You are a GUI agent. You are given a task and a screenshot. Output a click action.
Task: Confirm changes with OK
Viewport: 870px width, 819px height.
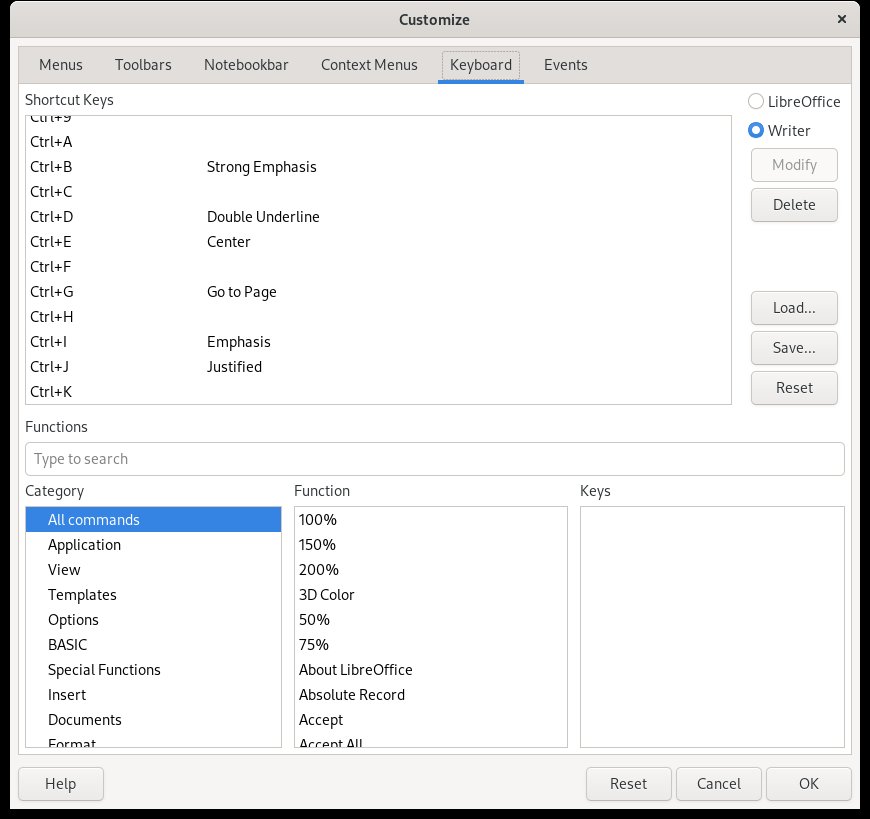pos(808,783)
